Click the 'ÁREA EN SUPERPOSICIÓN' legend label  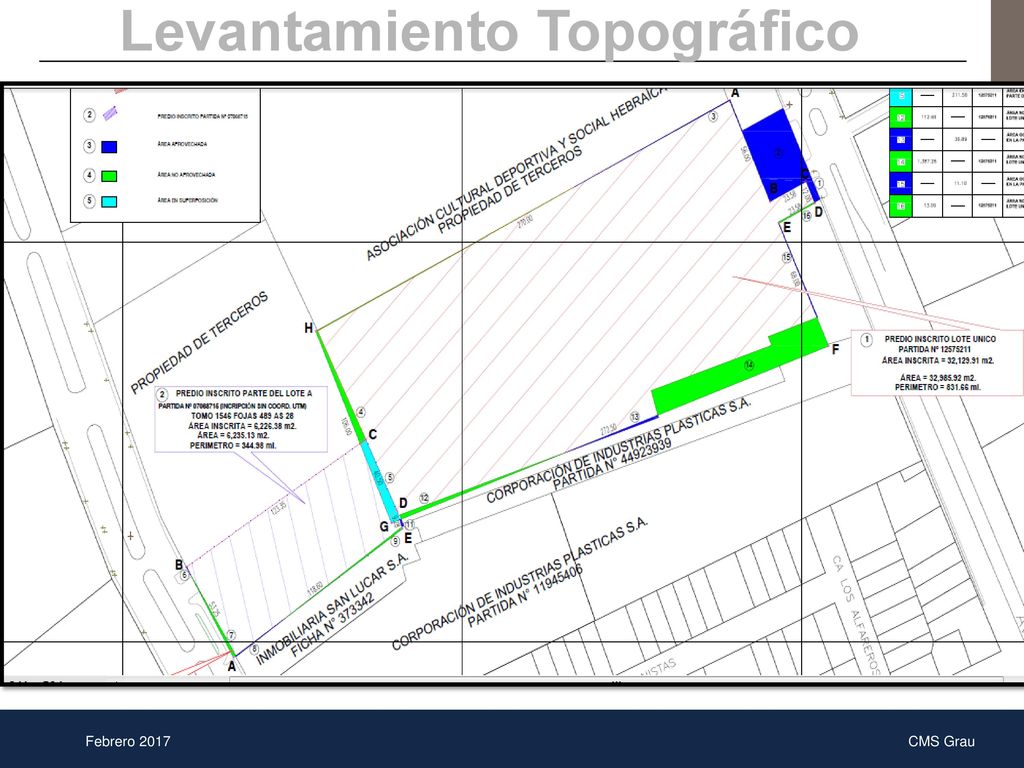(187, 200)
